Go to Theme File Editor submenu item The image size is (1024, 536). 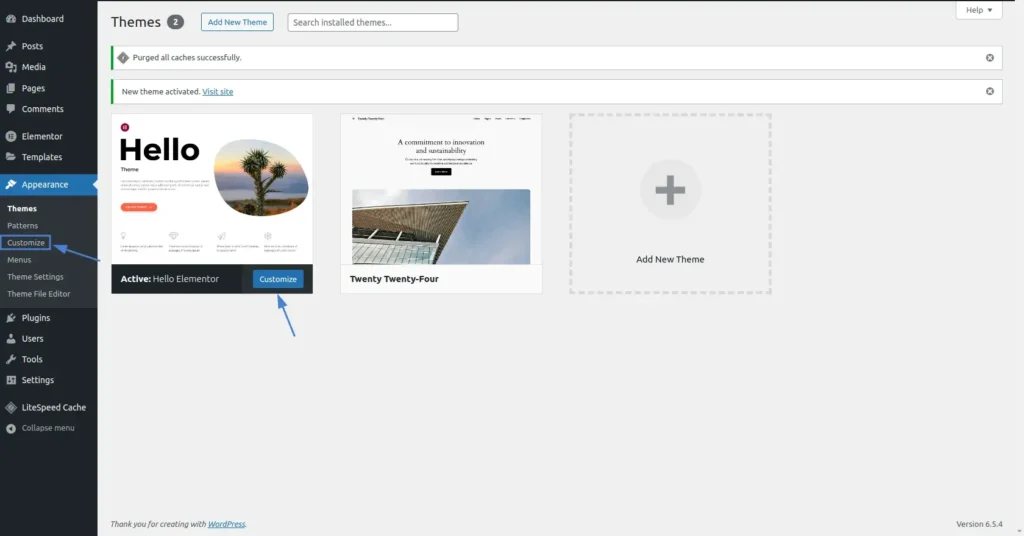[x=39, y=294]
